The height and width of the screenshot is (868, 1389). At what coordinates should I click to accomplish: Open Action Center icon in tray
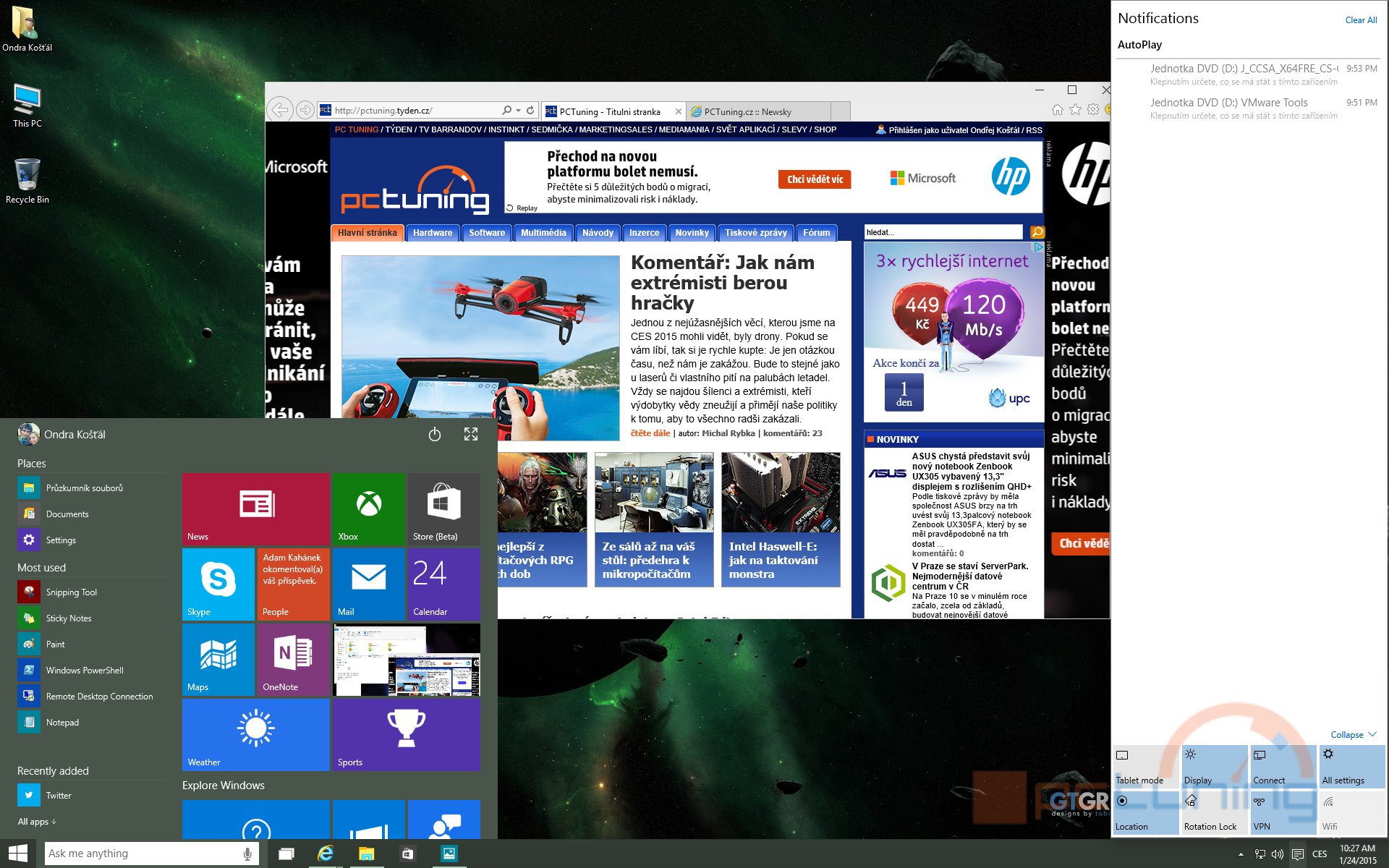point(1298,854)
